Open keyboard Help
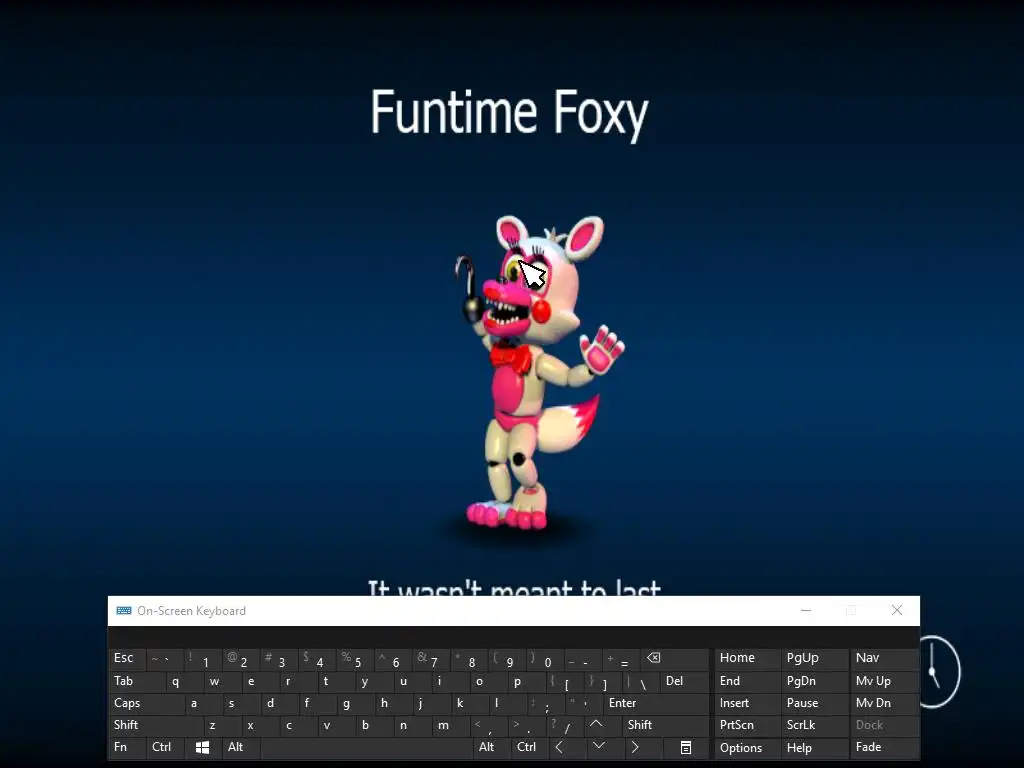Image resolution: width=1024 pixels, height=768 pixels. [814, 747]
